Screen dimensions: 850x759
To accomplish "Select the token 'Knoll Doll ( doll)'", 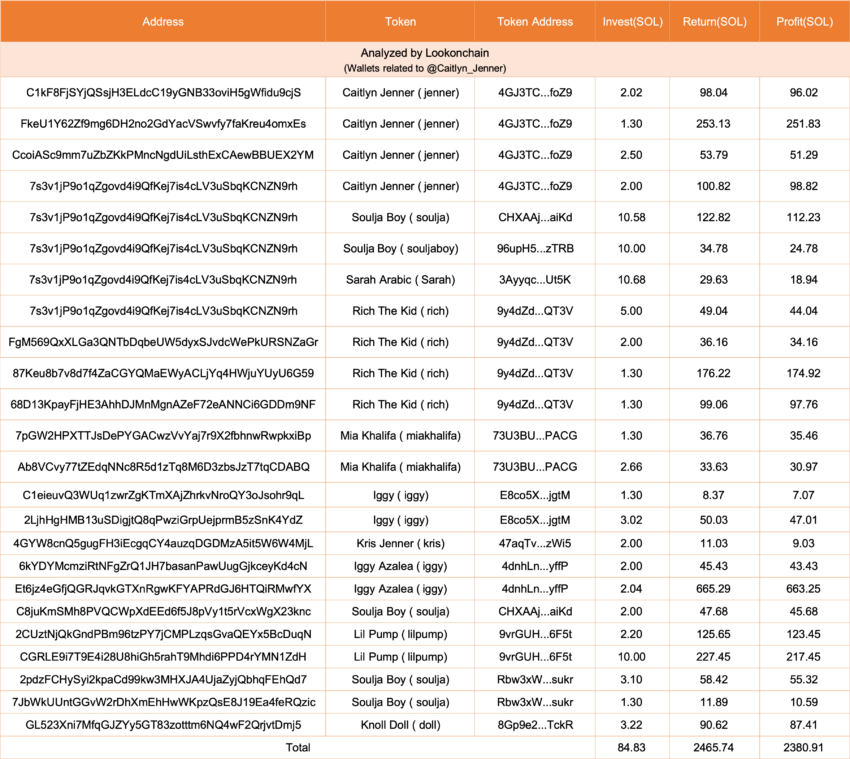I will point(401,725).
